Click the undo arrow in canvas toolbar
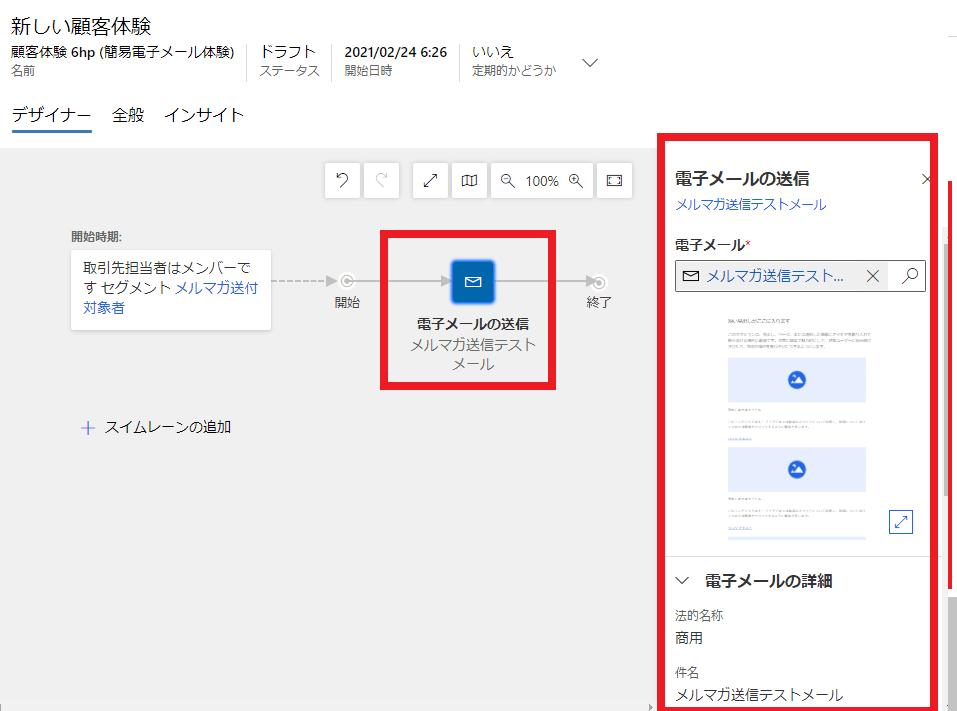The image size is (957, 711). click(x=342, y=181)
